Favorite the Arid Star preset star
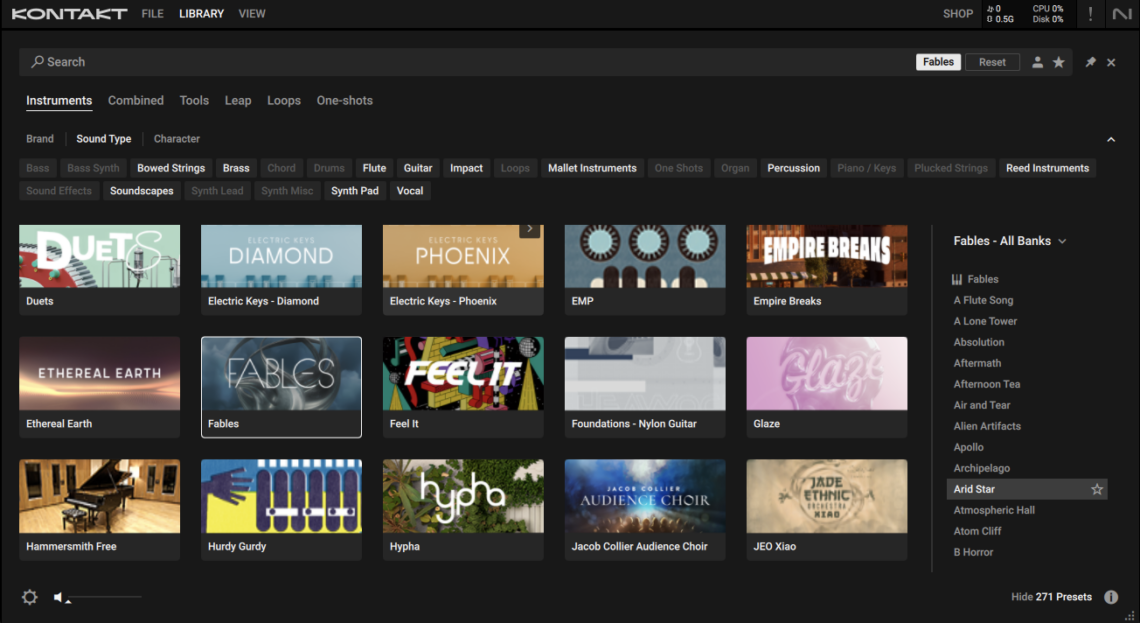Image resolution: width=1140 pixels, height=623 pixels. (x=1096, y=489)
